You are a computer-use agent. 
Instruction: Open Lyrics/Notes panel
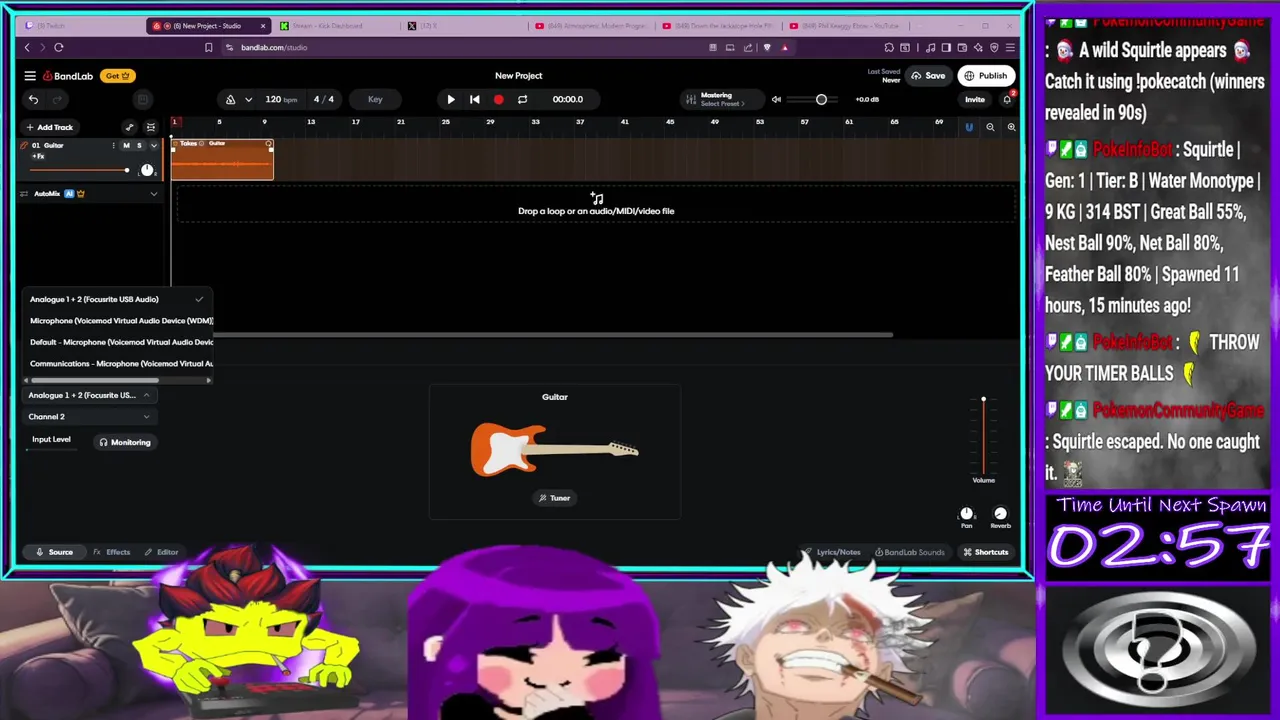(832, 552)
